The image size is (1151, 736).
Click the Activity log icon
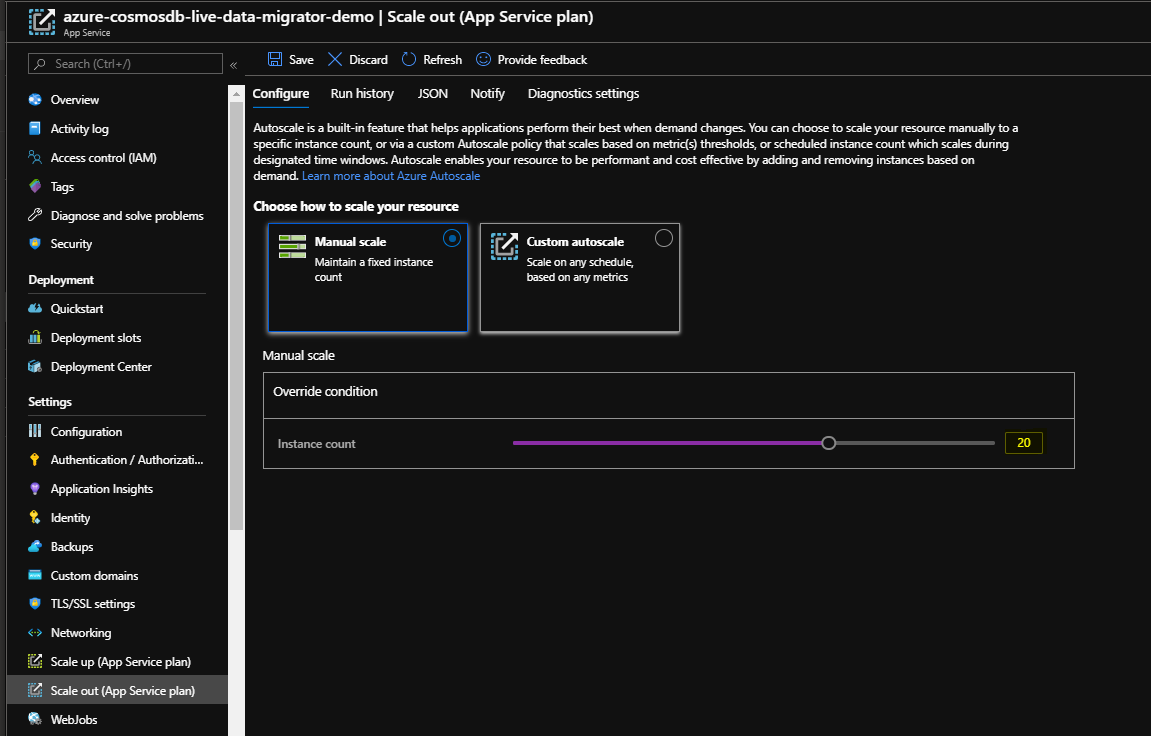35,128
